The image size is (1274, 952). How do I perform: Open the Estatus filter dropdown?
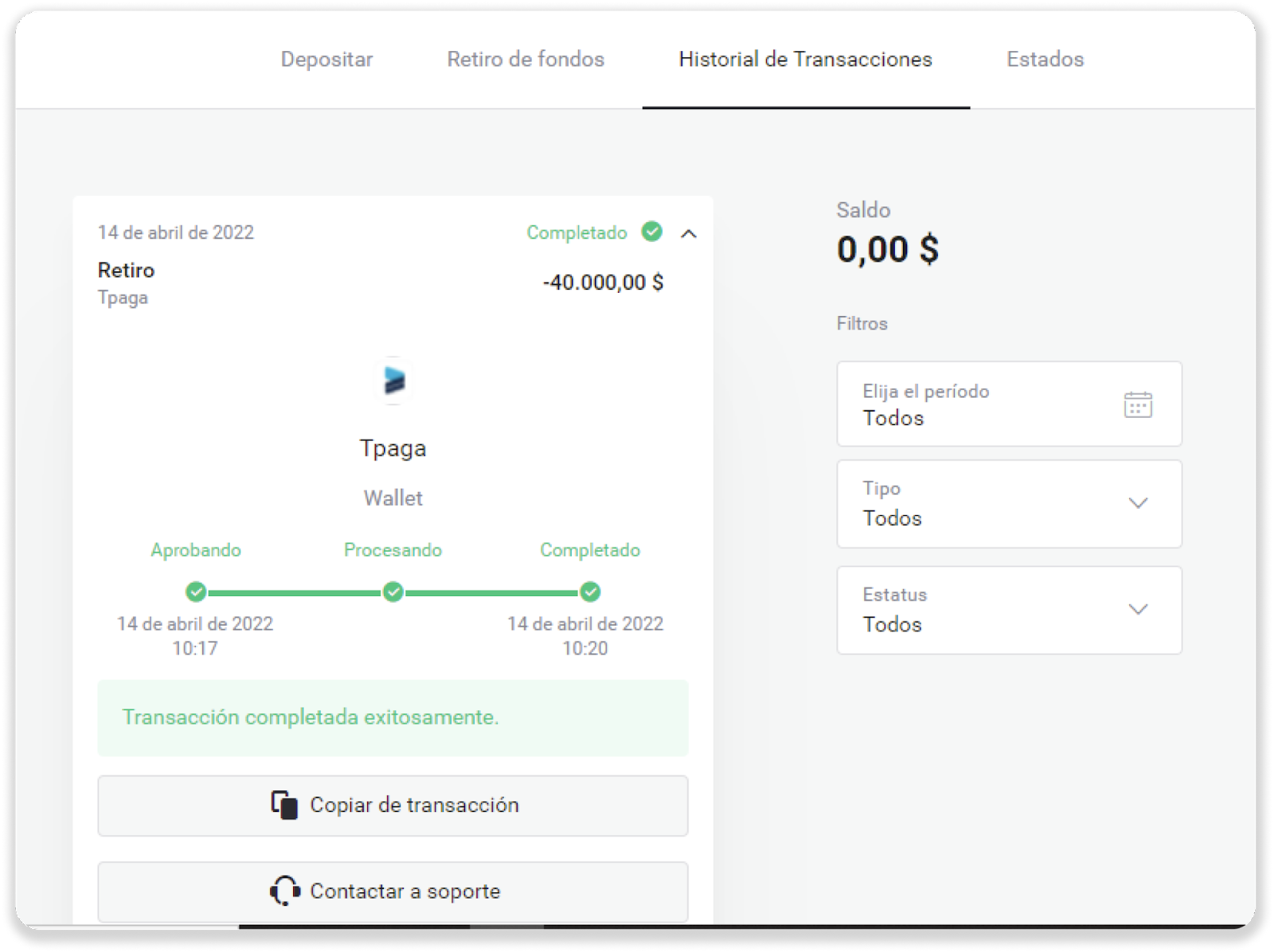point(1009,610)
